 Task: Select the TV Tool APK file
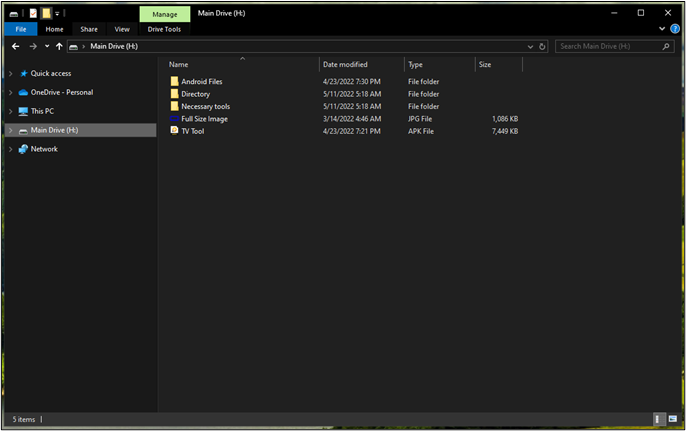click(x=192, y=131)
